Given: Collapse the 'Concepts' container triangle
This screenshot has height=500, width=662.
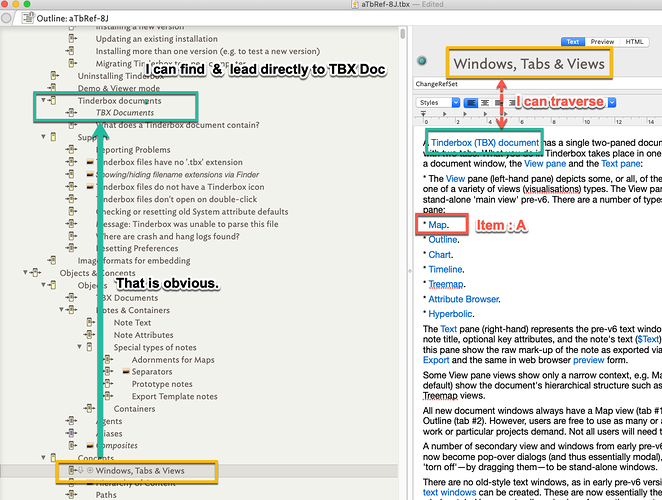Looking at the screenshot, I should click(x=43, y=458).
